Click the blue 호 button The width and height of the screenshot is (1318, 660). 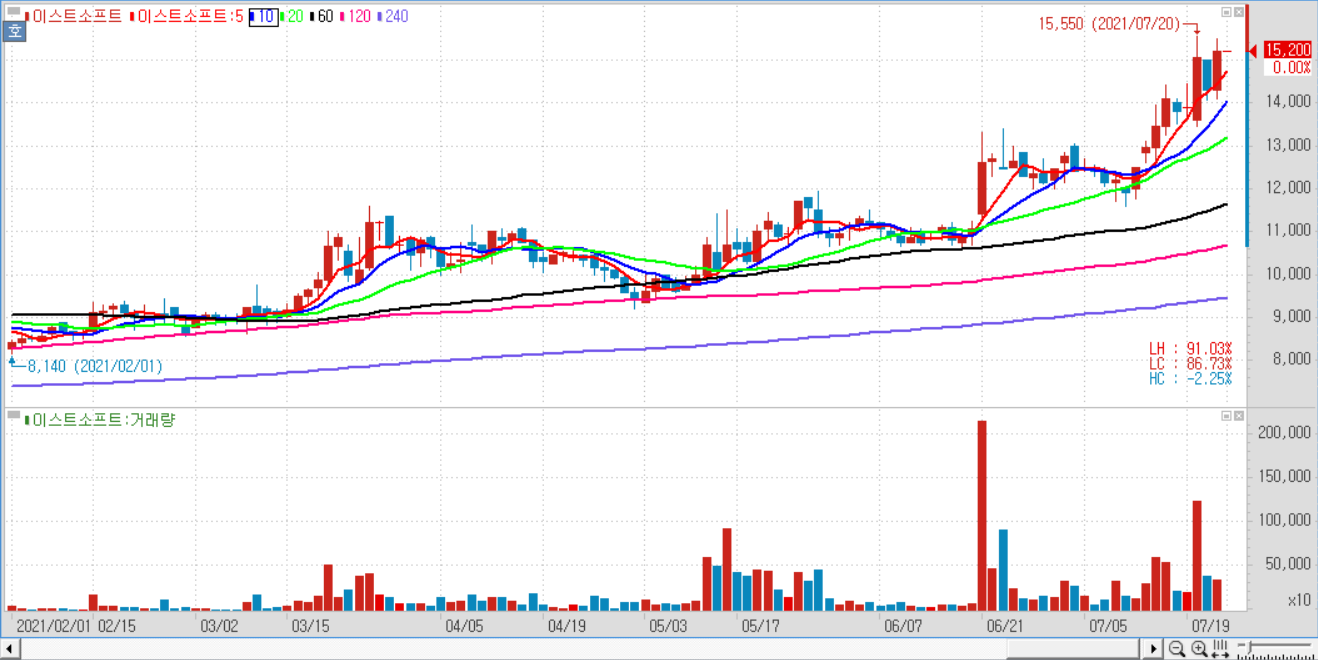point(15,31)
